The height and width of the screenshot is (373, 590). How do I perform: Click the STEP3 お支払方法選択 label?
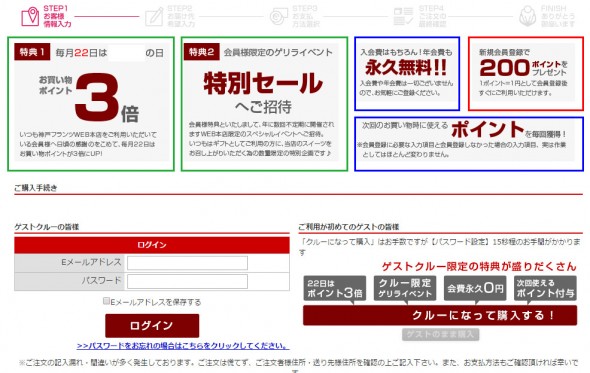click(x=306, y=16)
